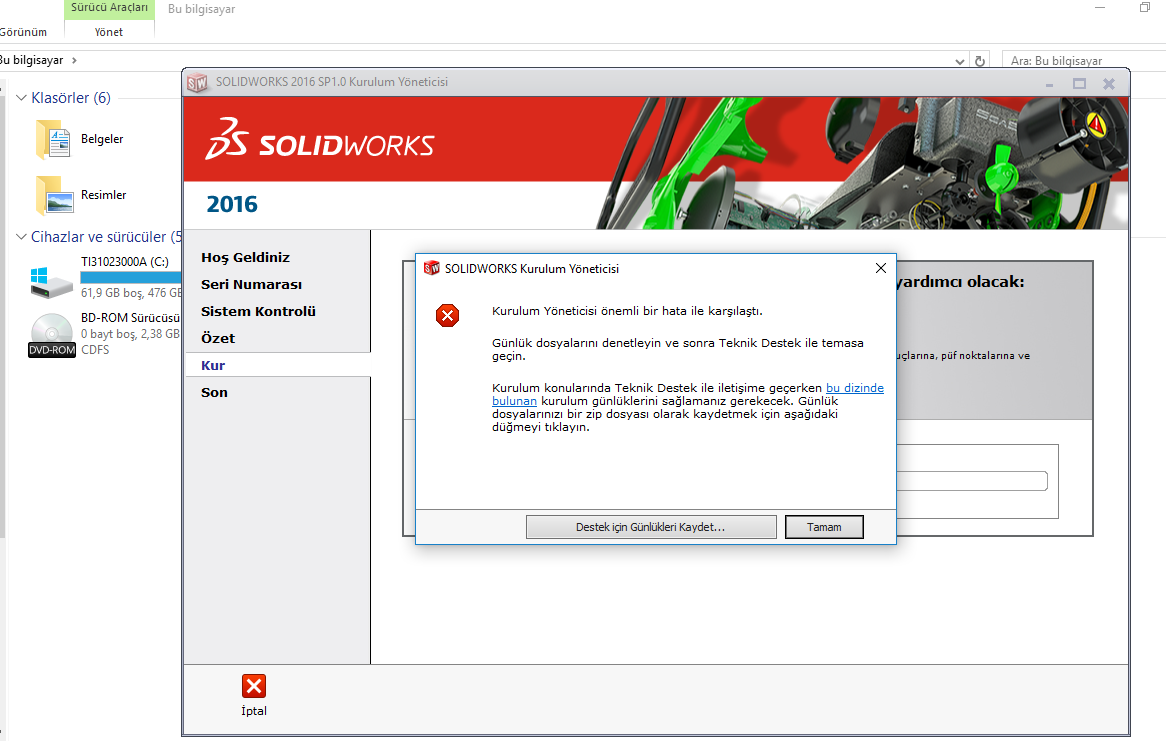
Task: Click the Ara: Bu bilgisayar search box
Action: tap(1083, 61)
